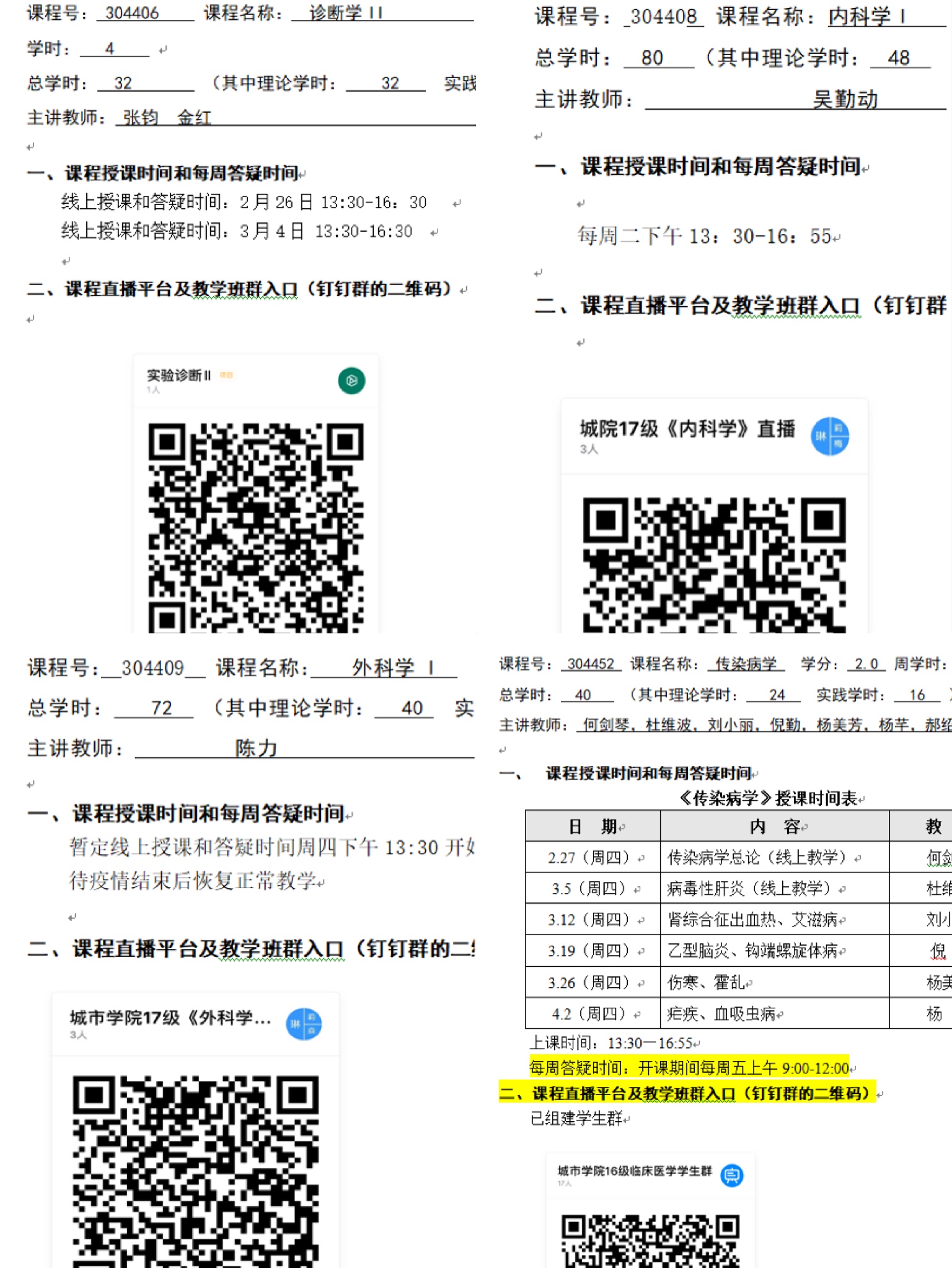
Task: Click course number 304452
Action: [x=591, y=664]
